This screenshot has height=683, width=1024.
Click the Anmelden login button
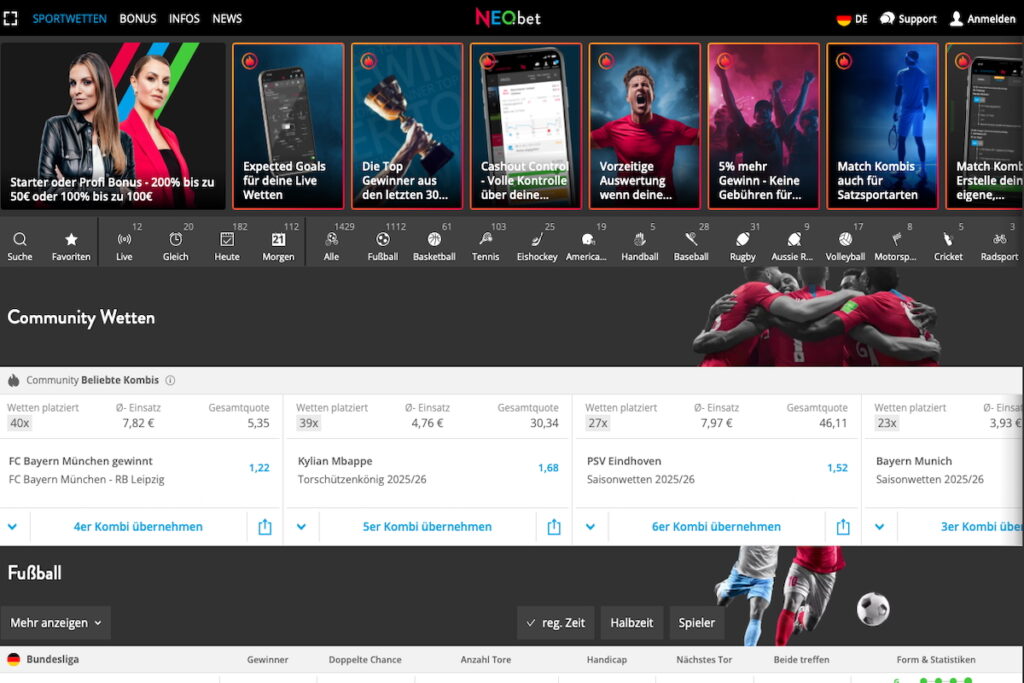coord(983,19)
